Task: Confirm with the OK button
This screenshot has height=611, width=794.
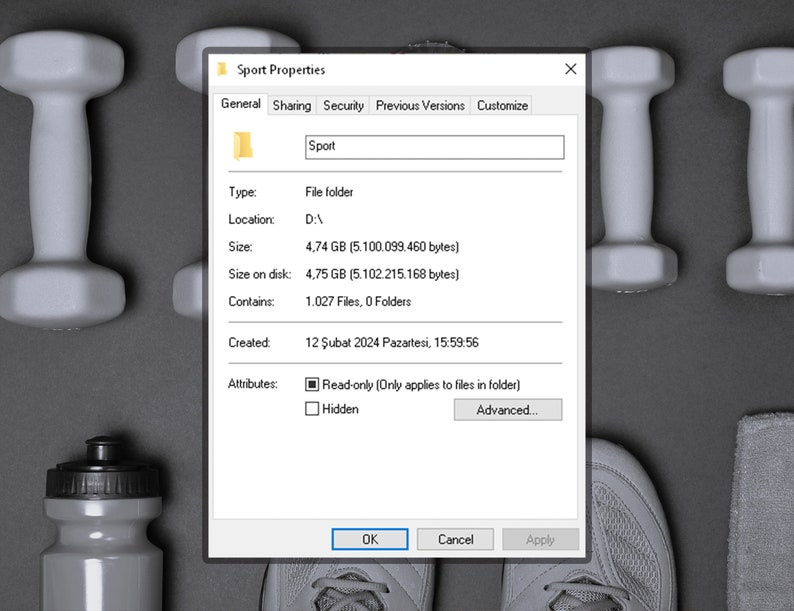Action: pos(370,539)
